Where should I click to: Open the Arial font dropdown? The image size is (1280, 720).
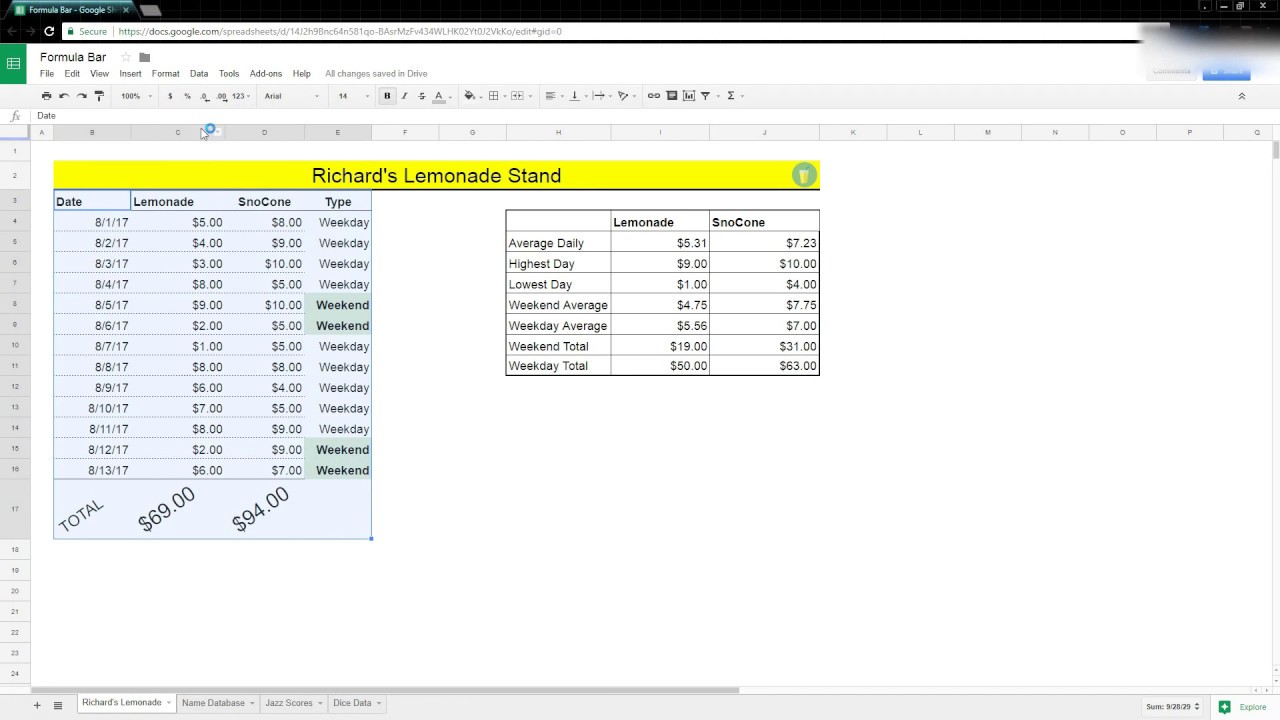pyautogui.click(x=291, y=96)
